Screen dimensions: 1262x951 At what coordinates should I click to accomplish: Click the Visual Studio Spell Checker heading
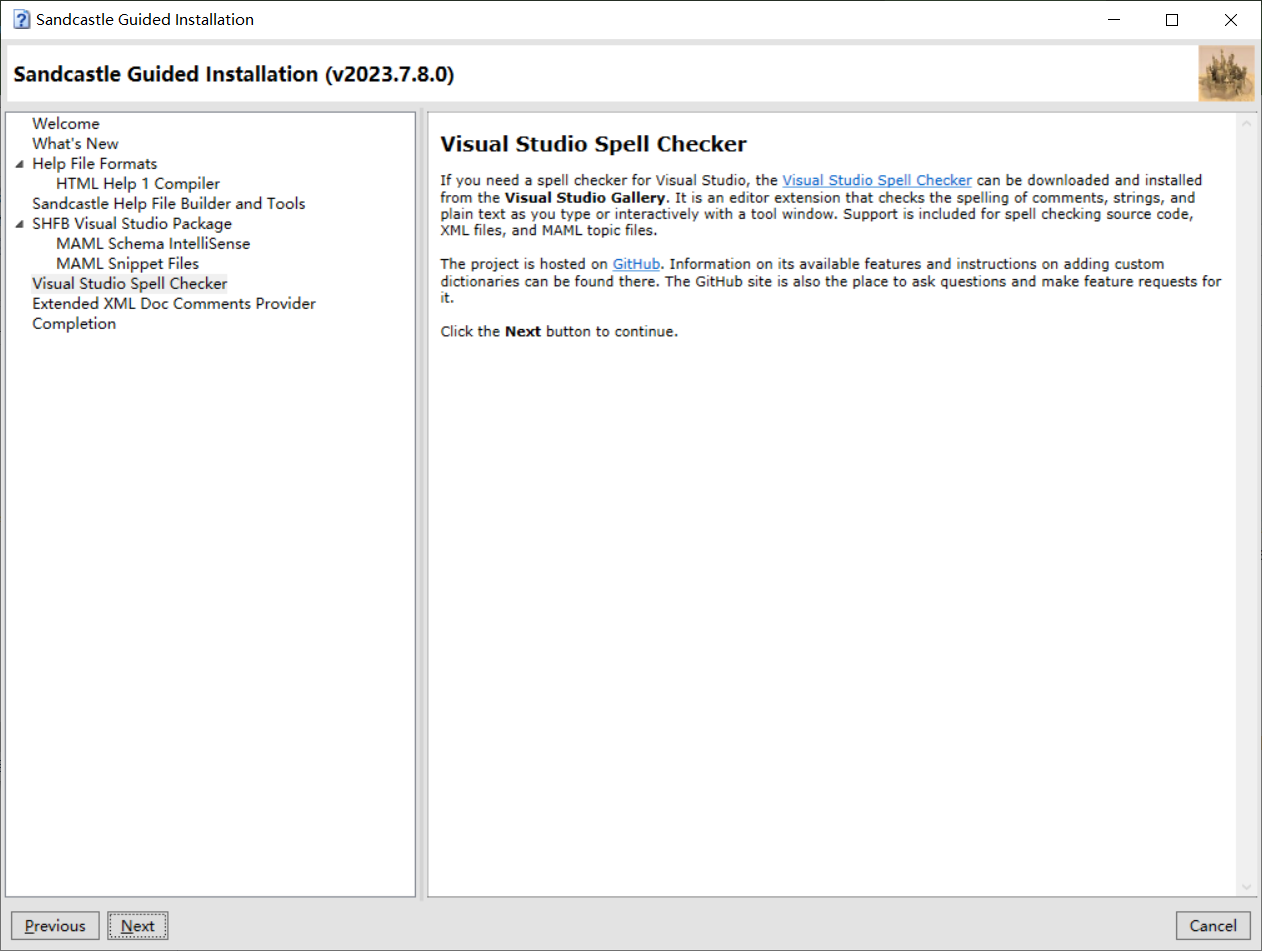tap(594, 144)
